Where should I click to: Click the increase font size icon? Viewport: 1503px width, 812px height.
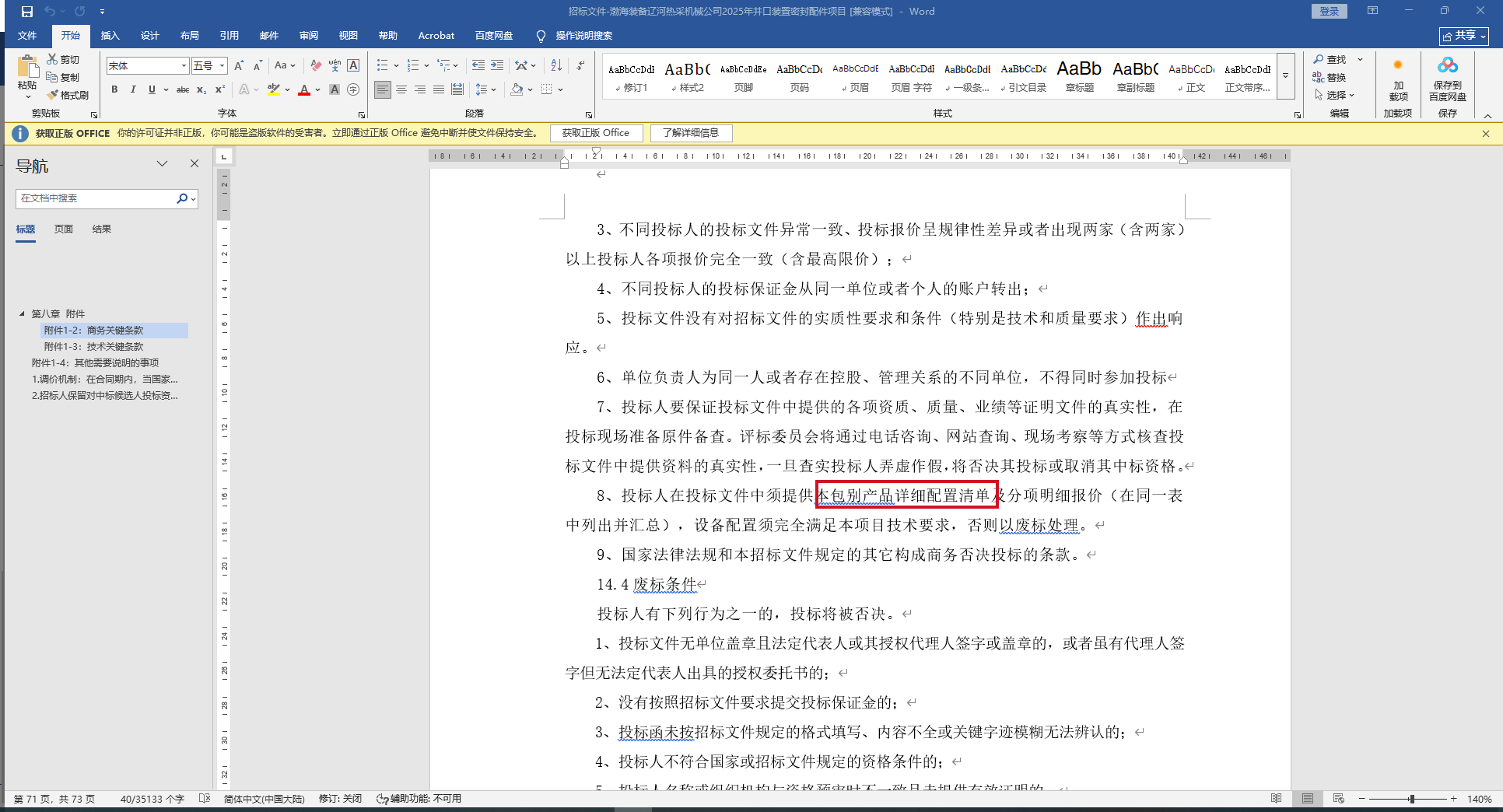239,66
